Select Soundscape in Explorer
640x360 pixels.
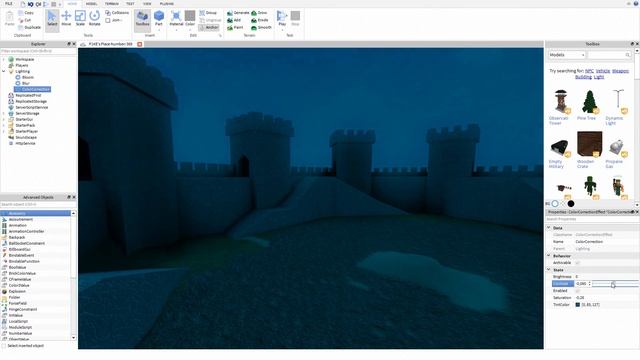22,138
